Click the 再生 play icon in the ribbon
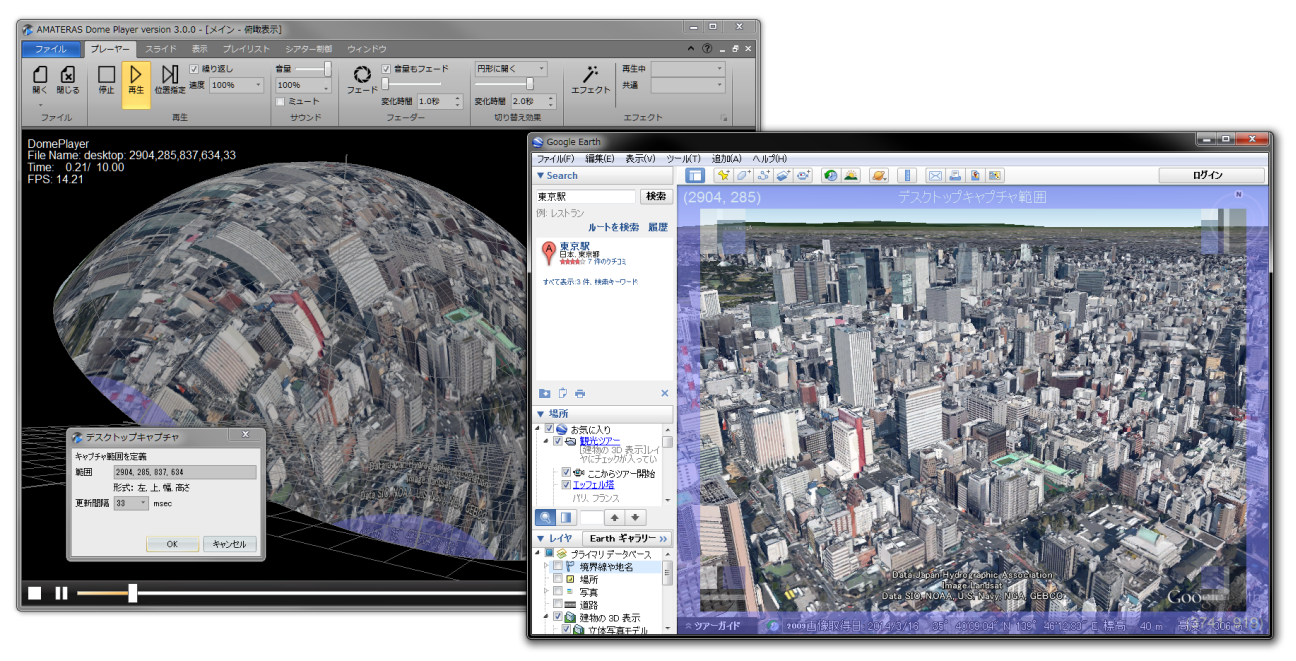The width and height of the screenshot is (1296, 661). [136, 74]
